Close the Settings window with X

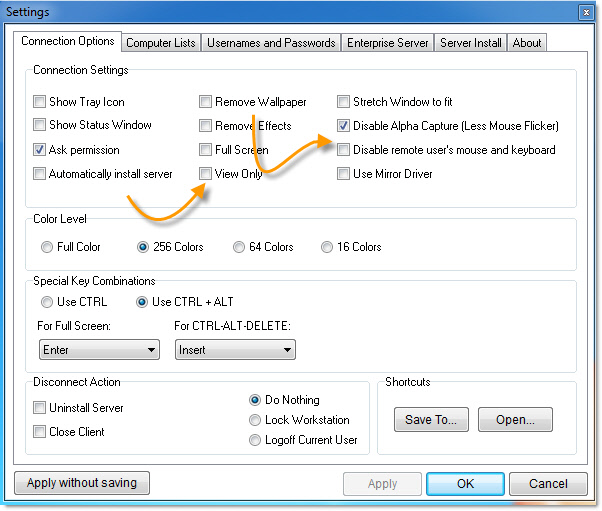pyautogui.click(x=586, y=13)
